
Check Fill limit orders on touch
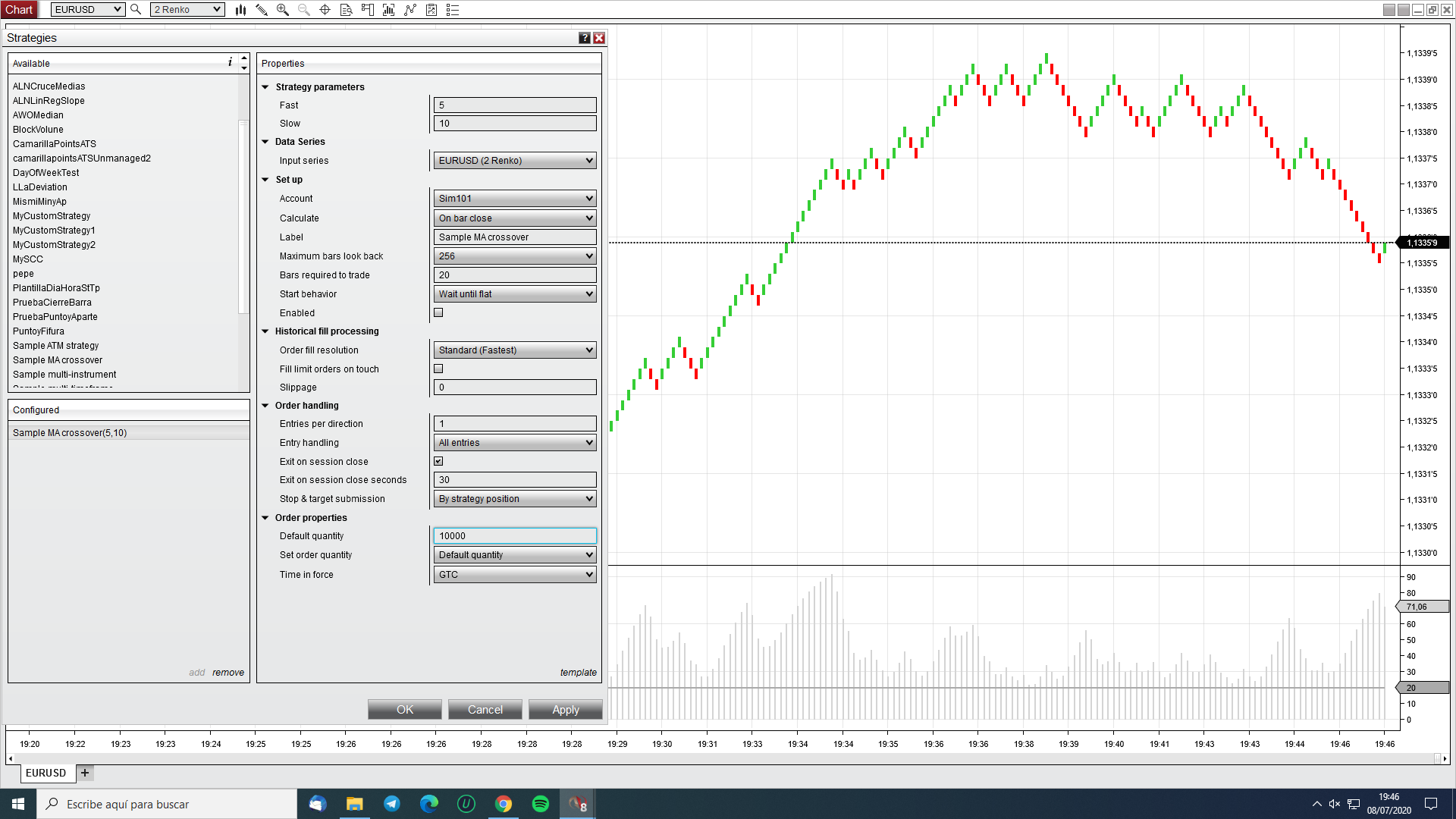pos(438,369)
